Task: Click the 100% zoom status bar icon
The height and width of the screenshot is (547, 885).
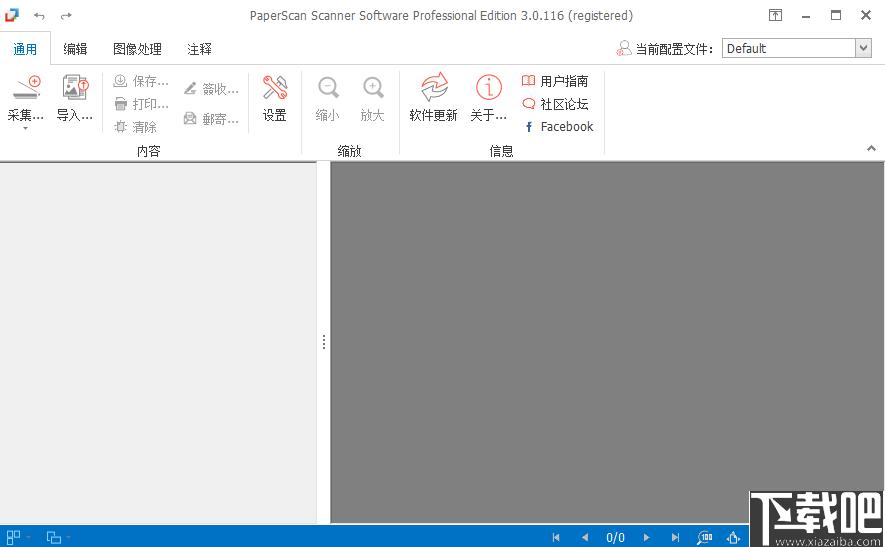Action: click(x=704, y=537)
